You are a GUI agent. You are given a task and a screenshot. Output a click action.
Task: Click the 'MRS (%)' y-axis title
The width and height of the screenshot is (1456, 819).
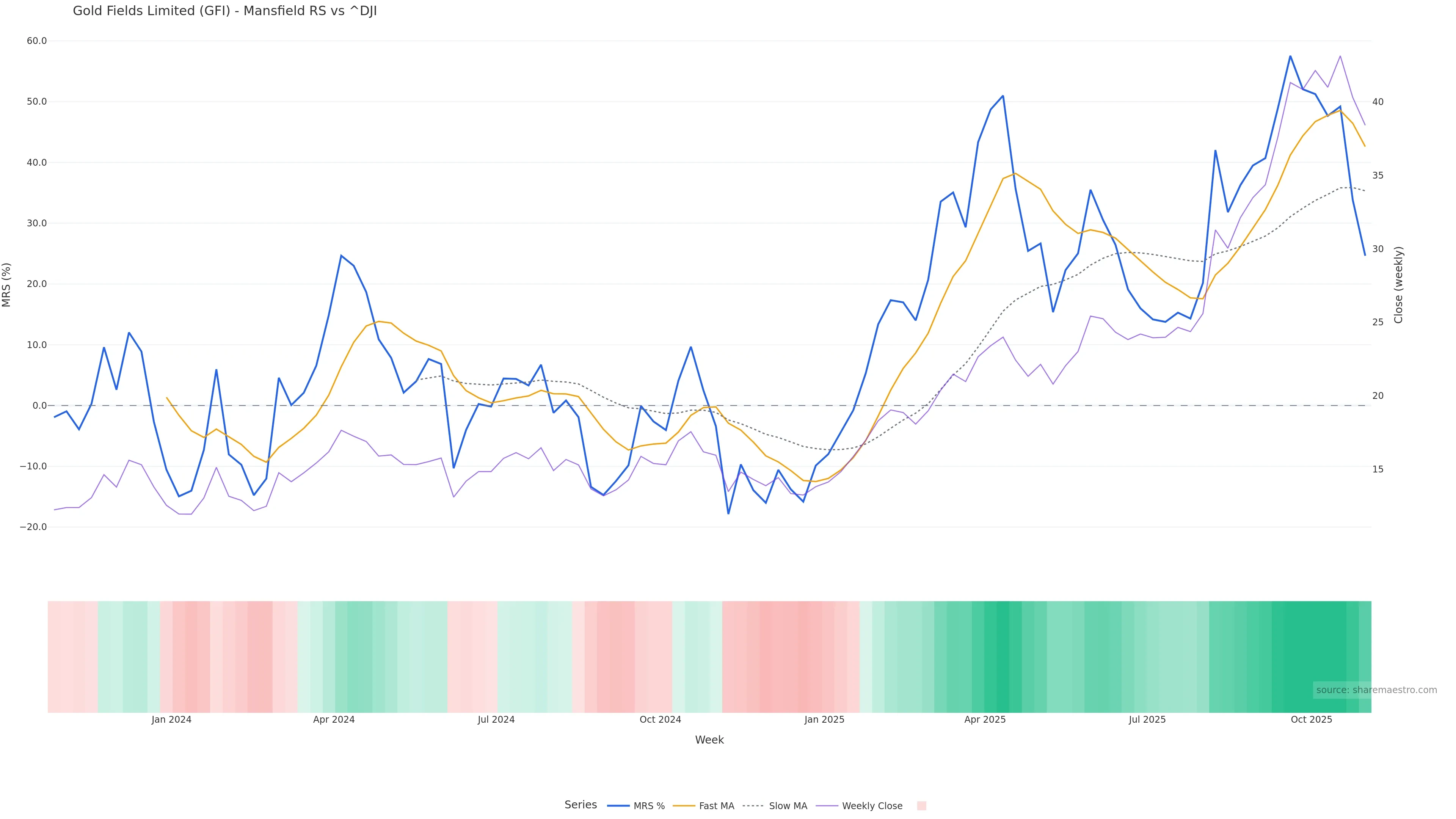pos(7,285)
